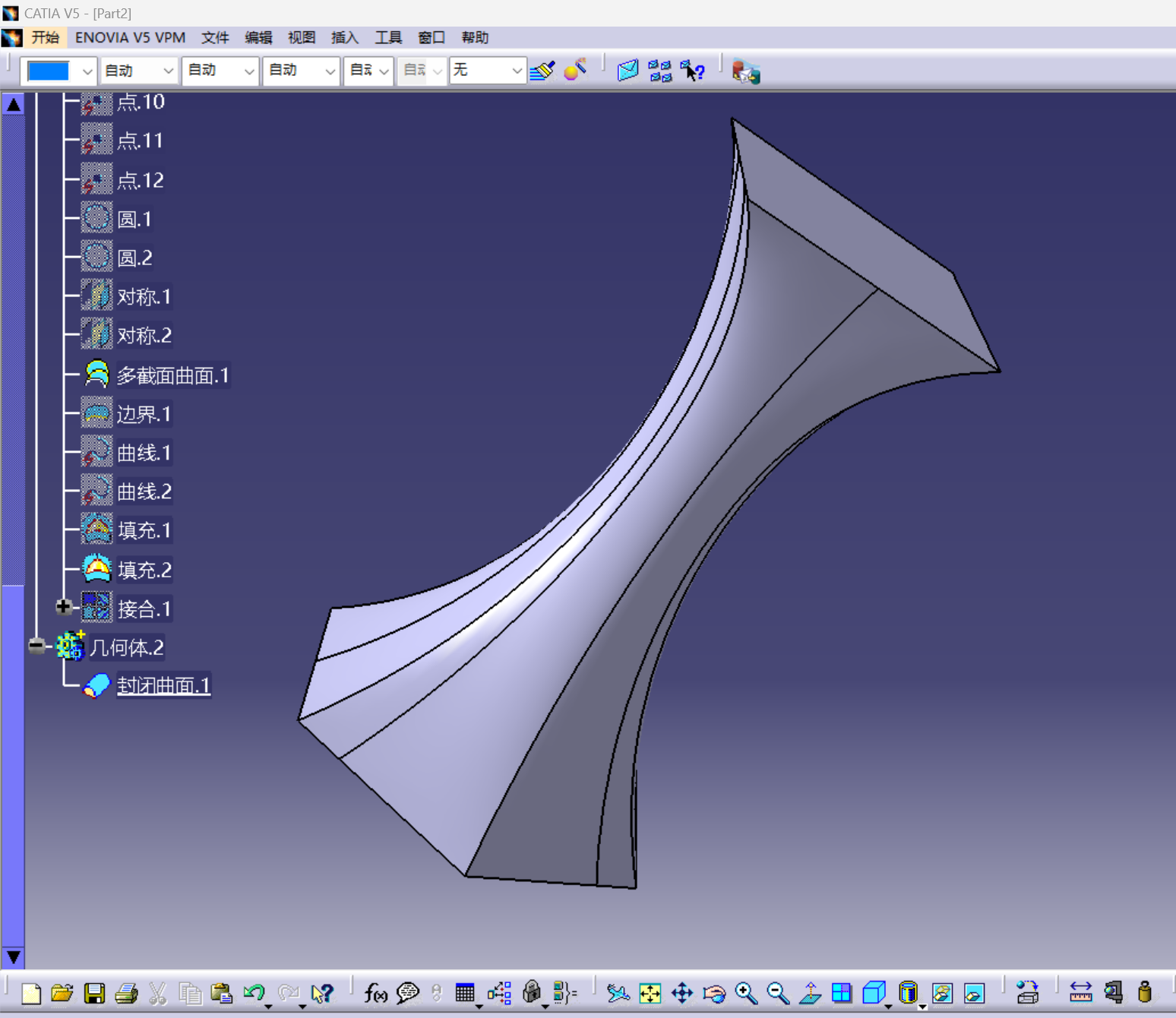
Task: Zoom out with the magnifier minus
Action: 778,993
